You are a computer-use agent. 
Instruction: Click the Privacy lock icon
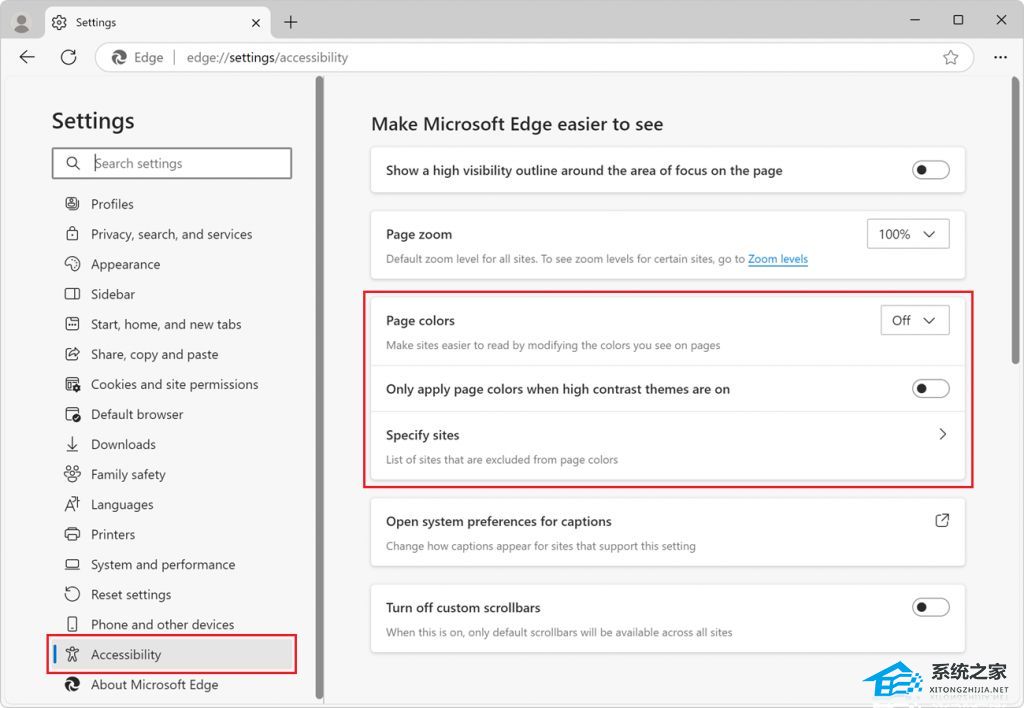point(72,234)
